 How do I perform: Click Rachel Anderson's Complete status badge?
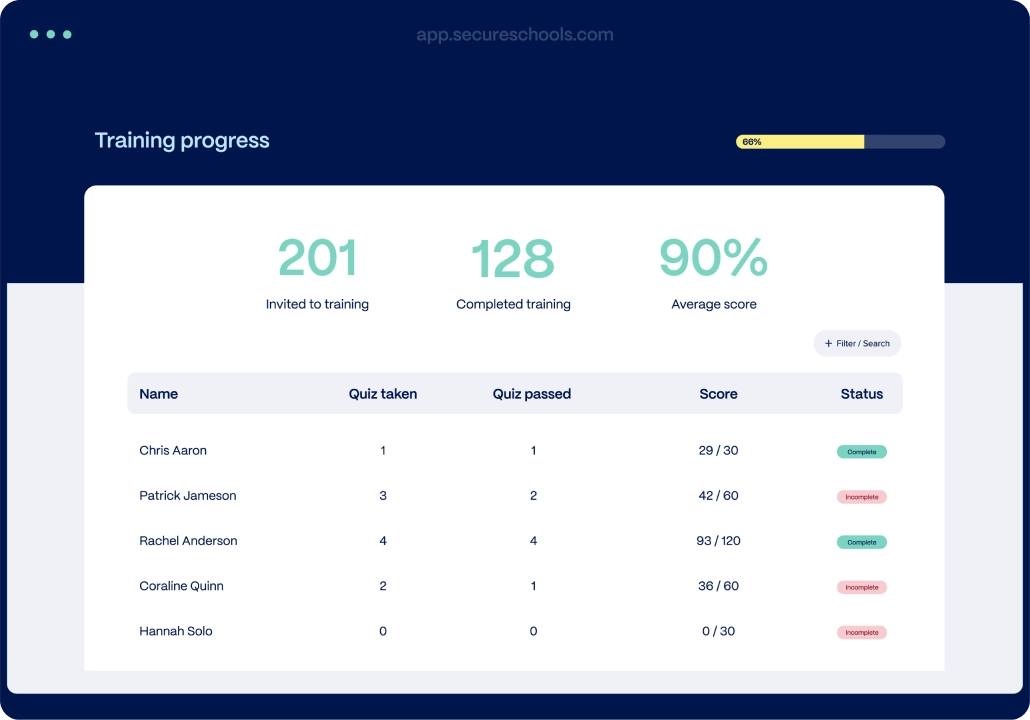click(x=862, y=543)
